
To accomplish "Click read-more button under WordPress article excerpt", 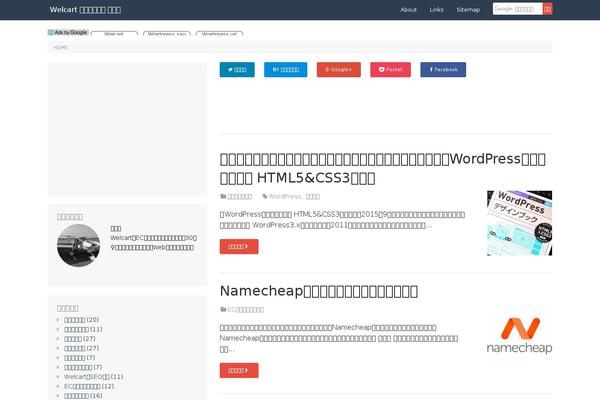I will [239, 247].
